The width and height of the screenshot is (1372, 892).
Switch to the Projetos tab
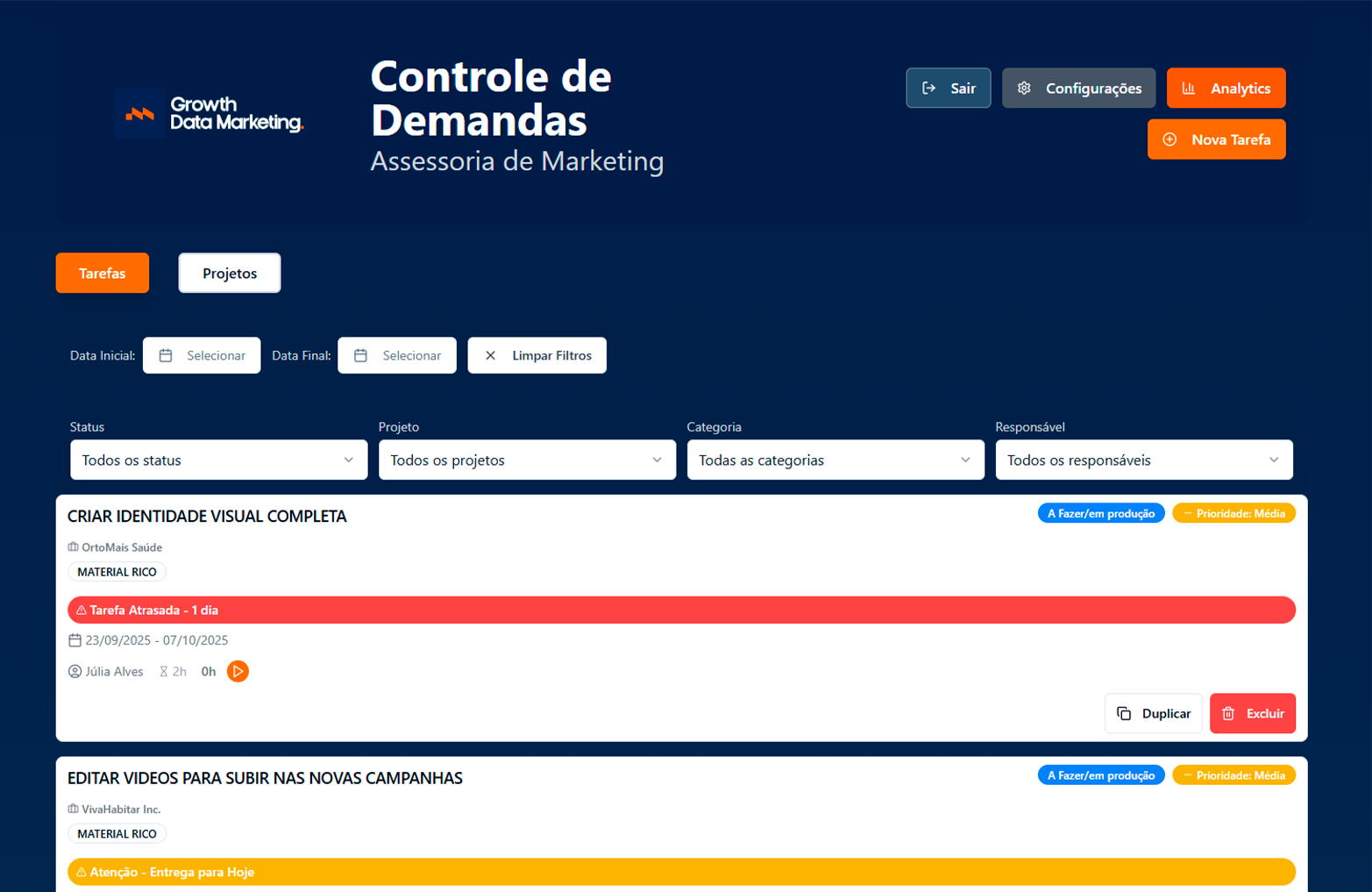pyautogui.click(x=230, y=273)
